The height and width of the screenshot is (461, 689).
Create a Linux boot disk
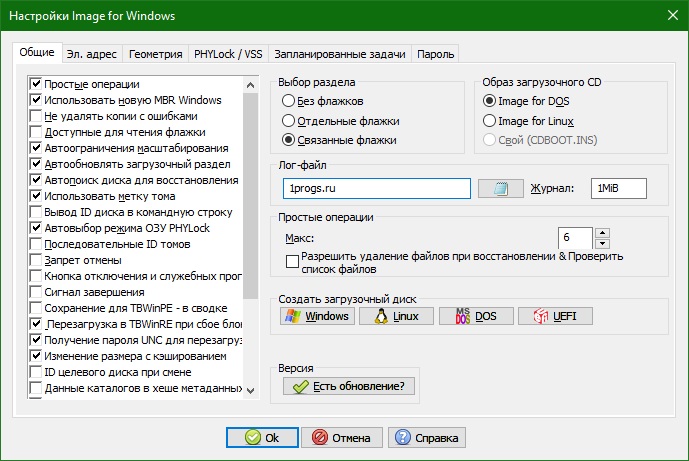[x=396, y=316]
